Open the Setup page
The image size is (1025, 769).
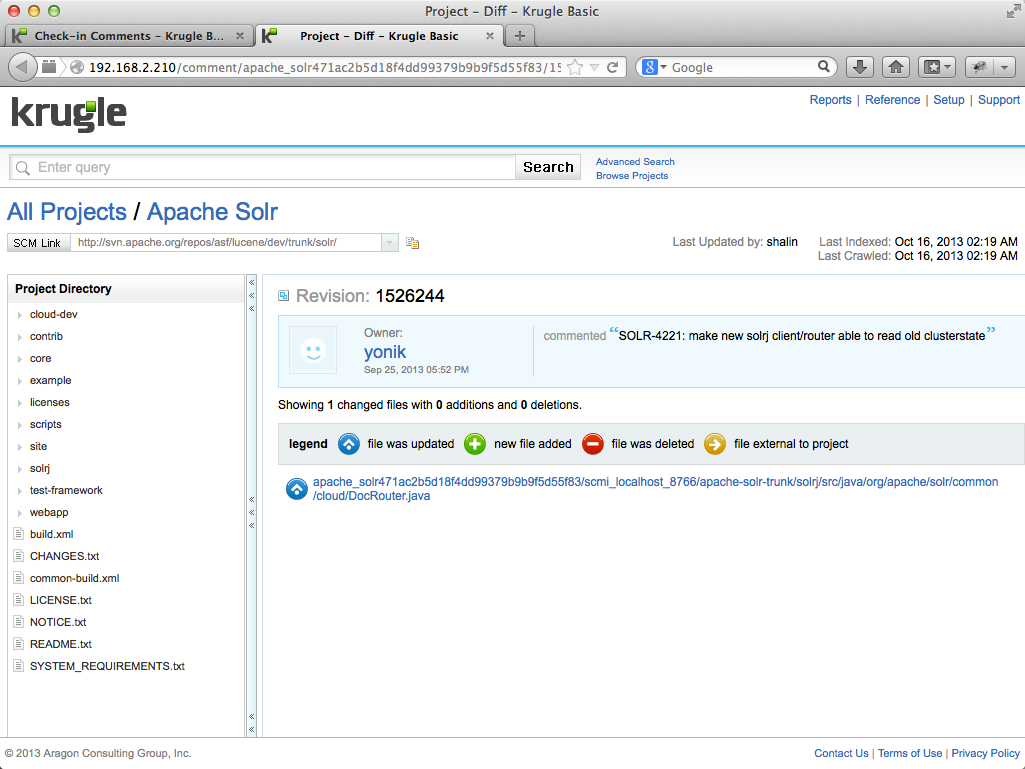(x=949, y=99)
